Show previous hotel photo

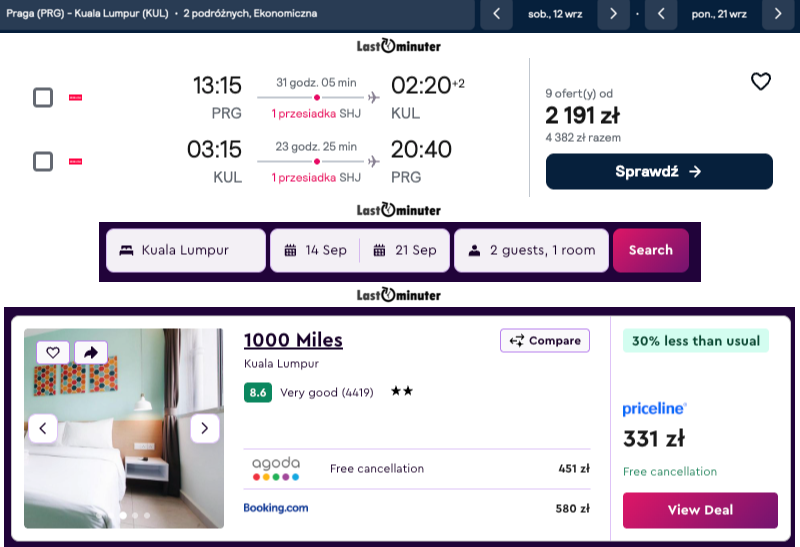click(43, 428)
